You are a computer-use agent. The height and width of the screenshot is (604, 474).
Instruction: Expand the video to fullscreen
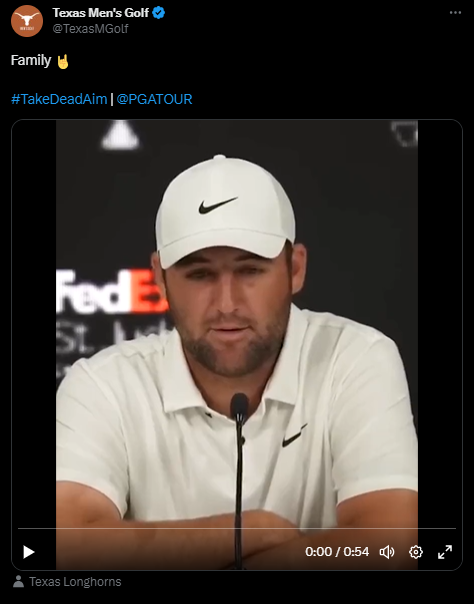tap(445, 552)
